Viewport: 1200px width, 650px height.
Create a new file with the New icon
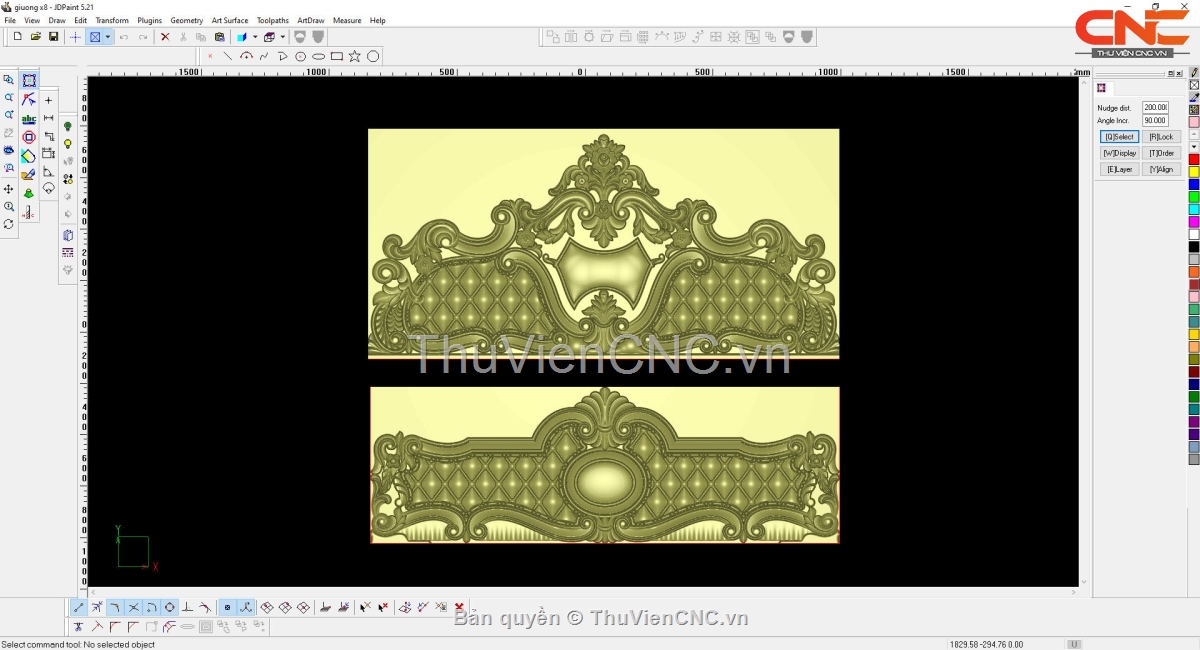[18, 37]
